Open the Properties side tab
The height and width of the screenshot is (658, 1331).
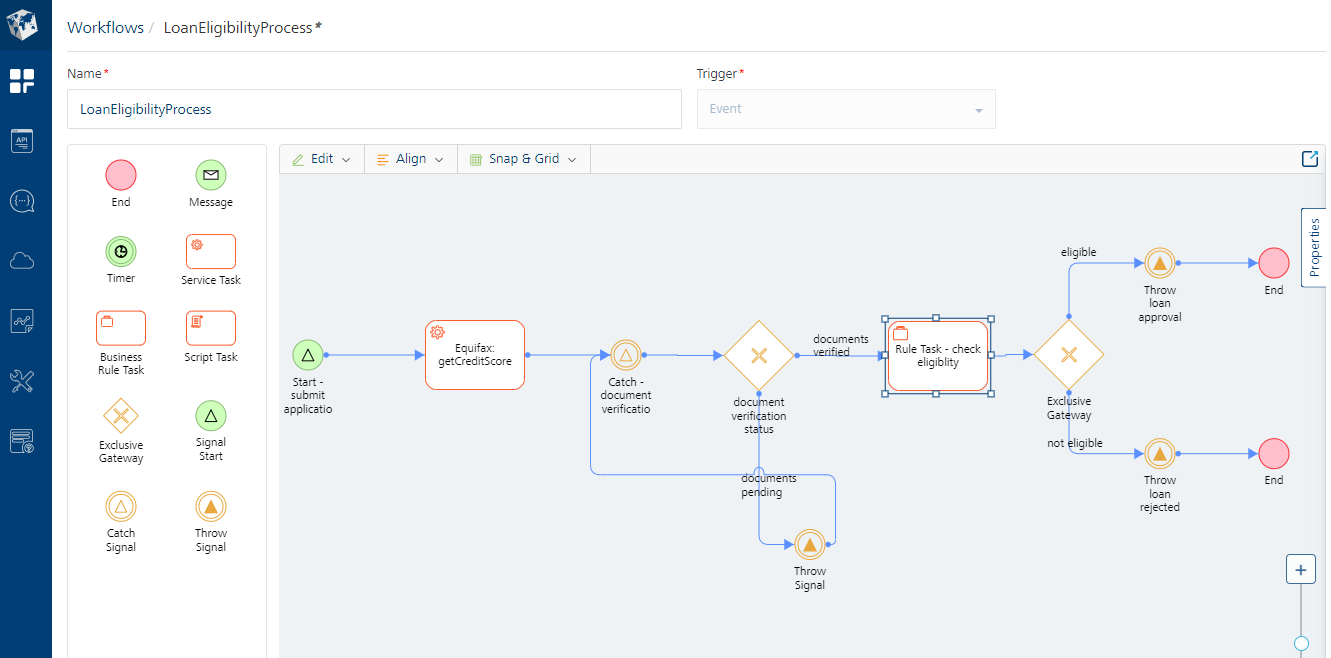click(1314, 247)
